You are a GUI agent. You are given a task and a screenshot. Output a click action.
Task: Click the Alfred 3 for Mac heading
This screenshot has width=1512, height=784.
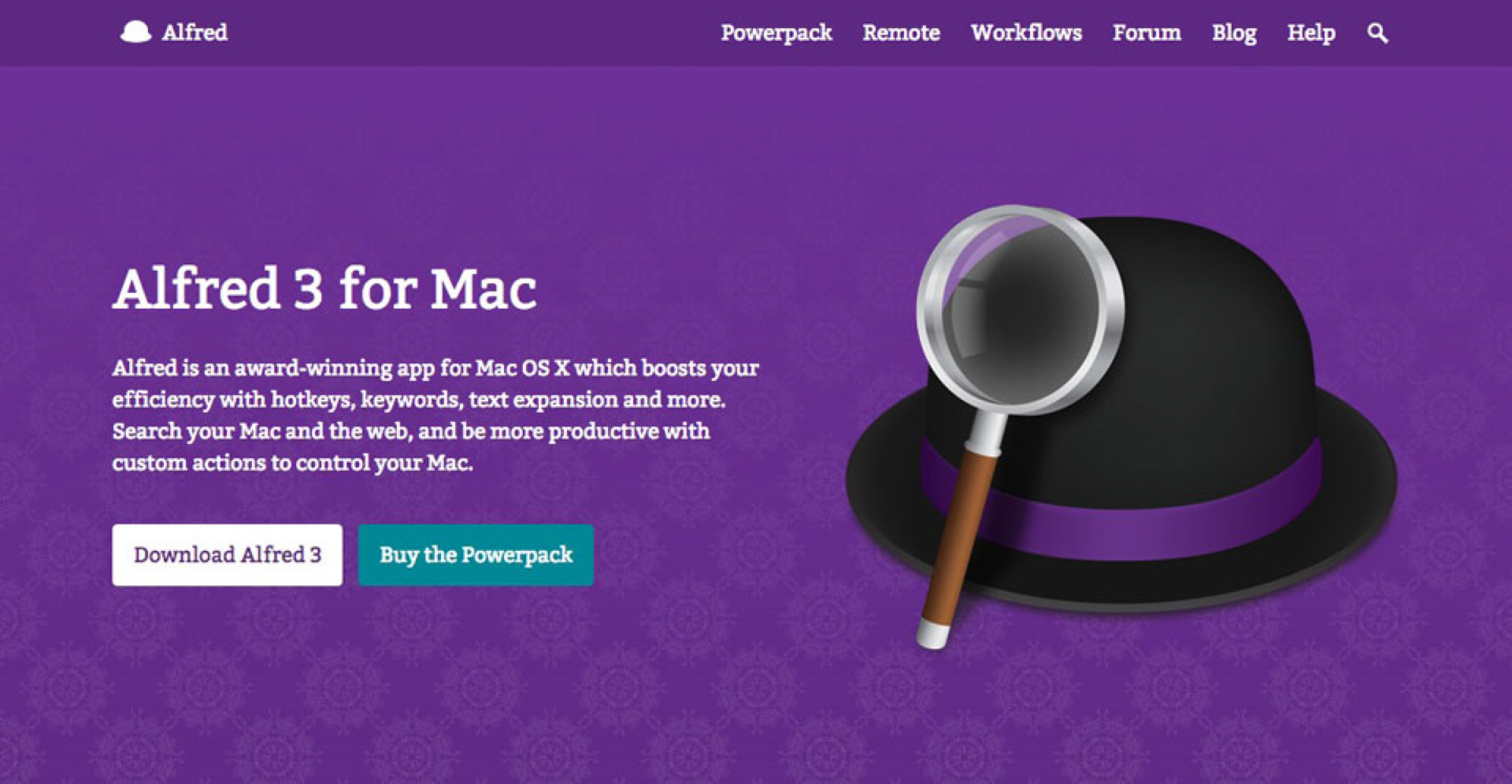[324, 288]
